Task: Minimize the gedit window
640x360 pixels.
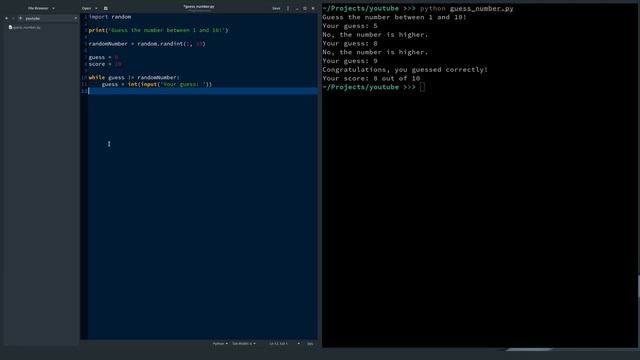Action: (x=297, y=8)
